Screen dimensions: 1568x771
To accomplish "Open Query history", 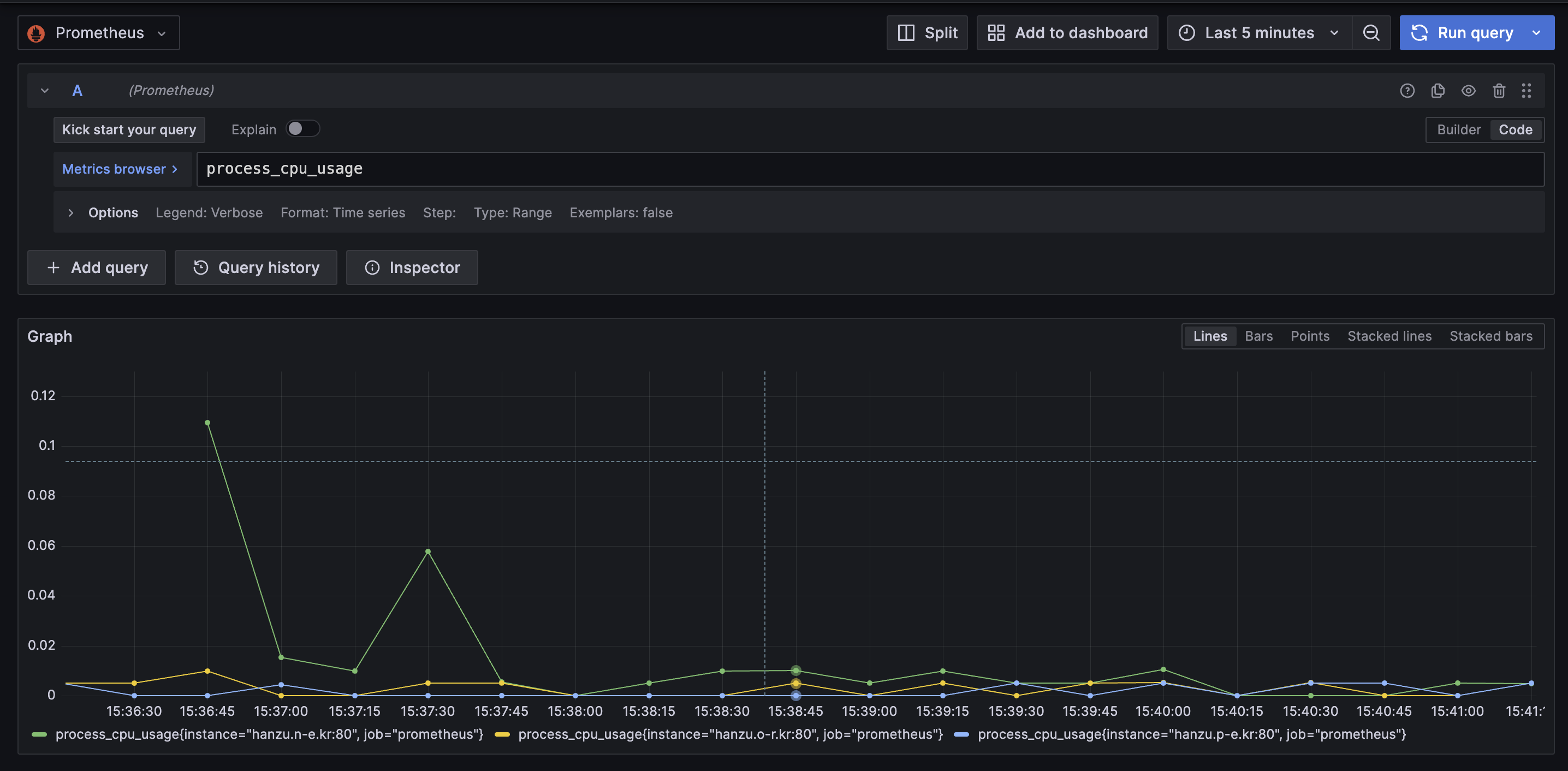I will point(256,268).
